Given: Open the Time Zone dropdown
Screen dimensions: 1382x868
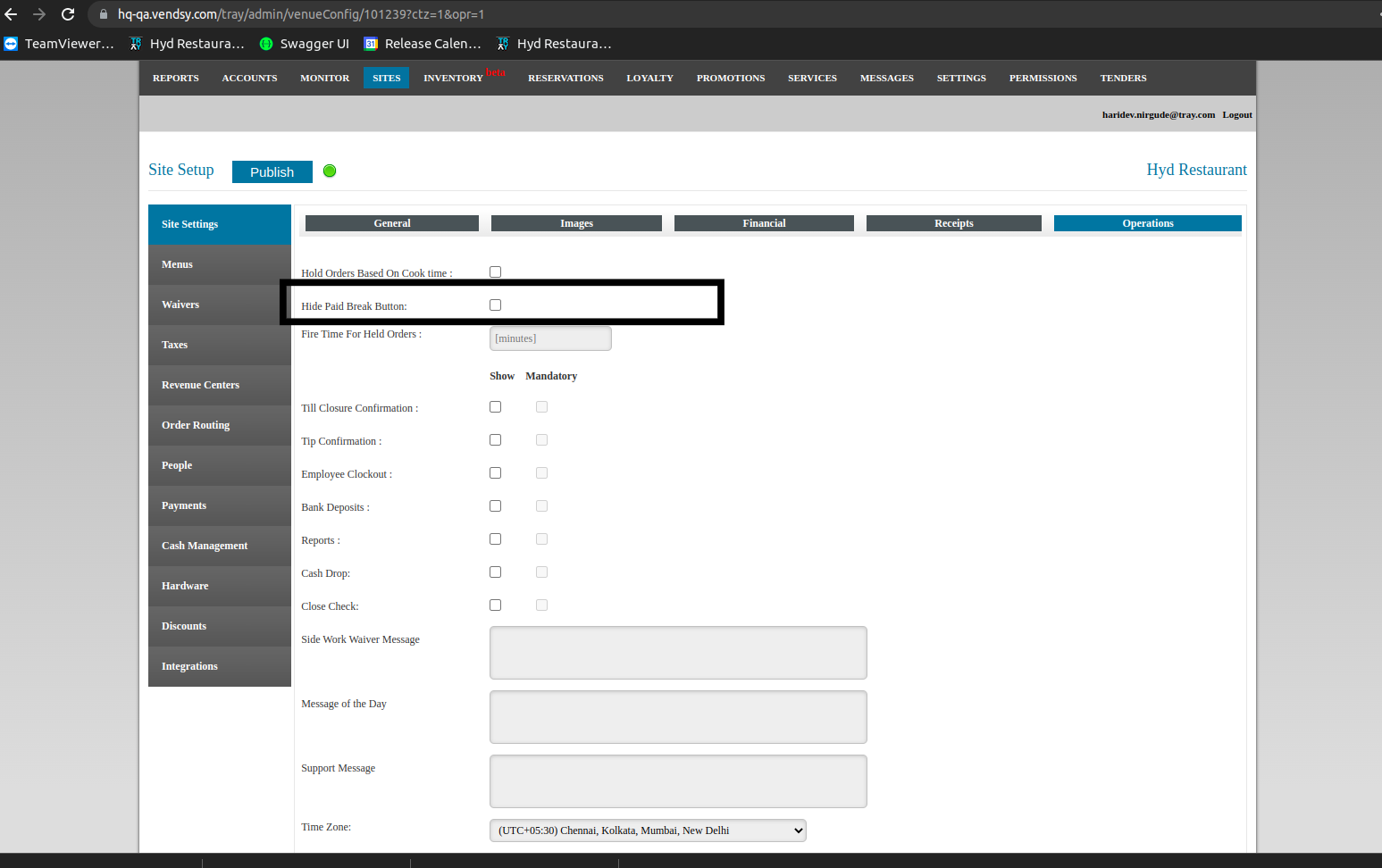Looking at the screenshot, I should click(648, 830).
